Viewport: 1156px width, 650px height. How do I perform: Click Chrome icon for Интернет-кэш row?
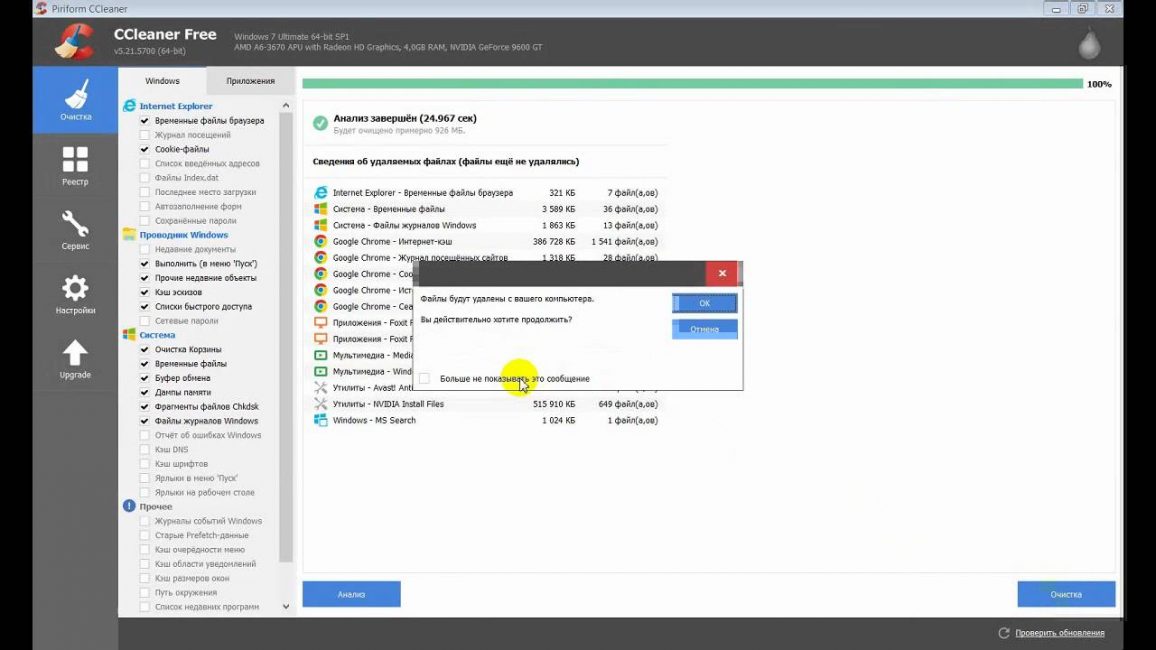pyautogui.click(x=321, y=241)
